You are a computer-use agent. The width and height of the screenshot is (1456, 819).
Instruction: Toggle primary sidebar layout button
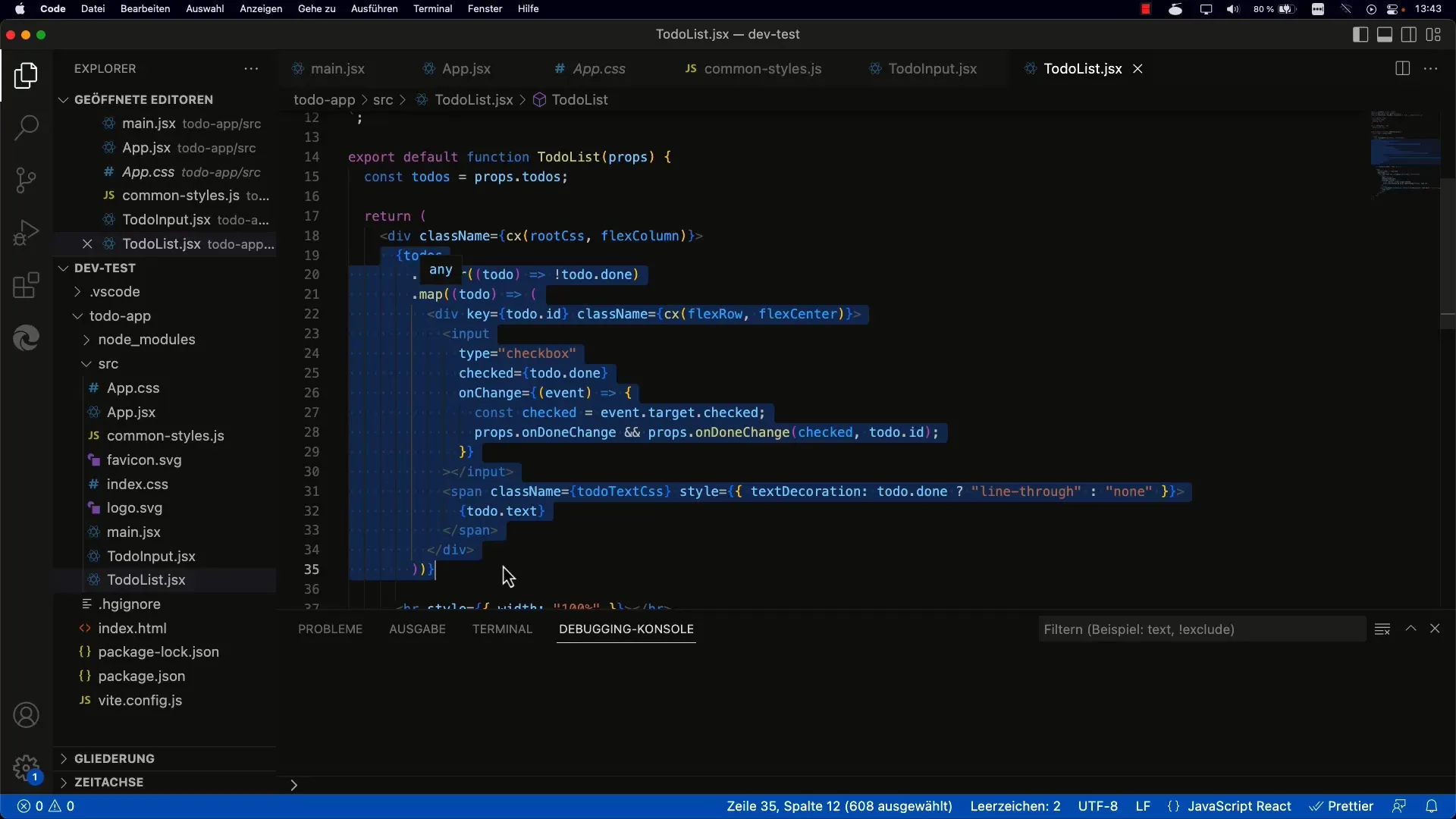point(1360,34)
